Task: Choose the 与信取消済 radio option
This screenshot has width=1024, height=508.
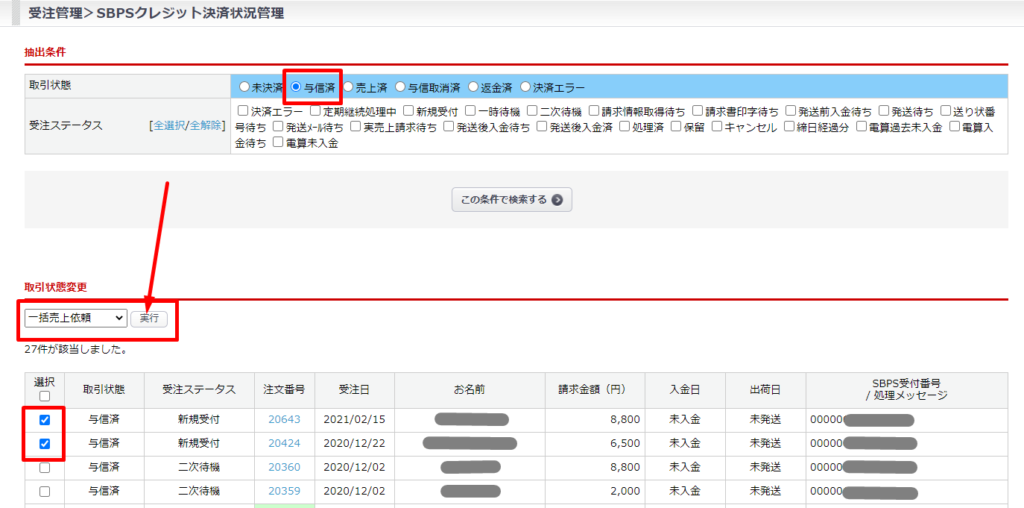Action: click(401, 87)
